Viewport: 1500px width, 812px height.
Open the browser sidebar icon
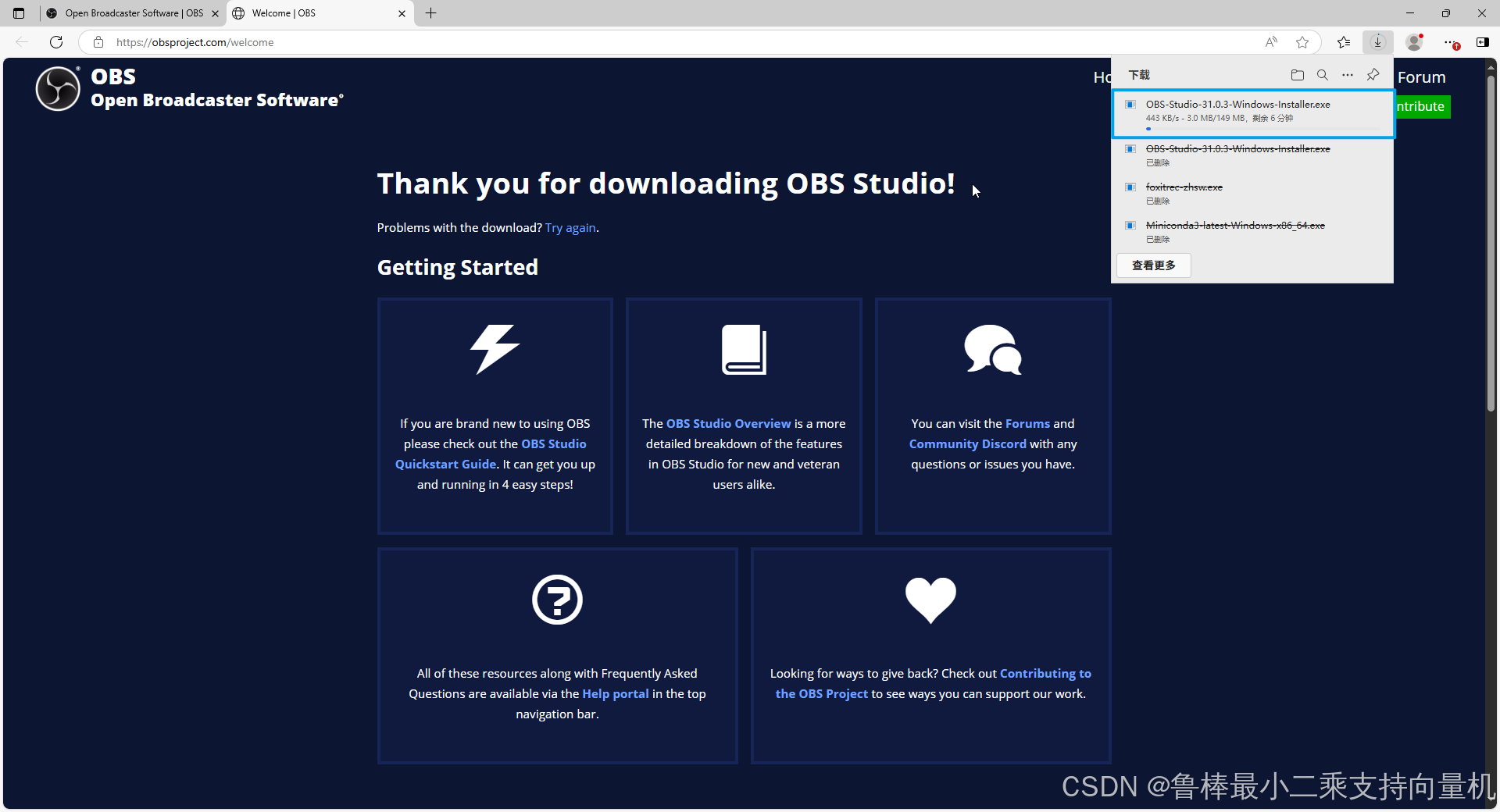[1482, 42]
